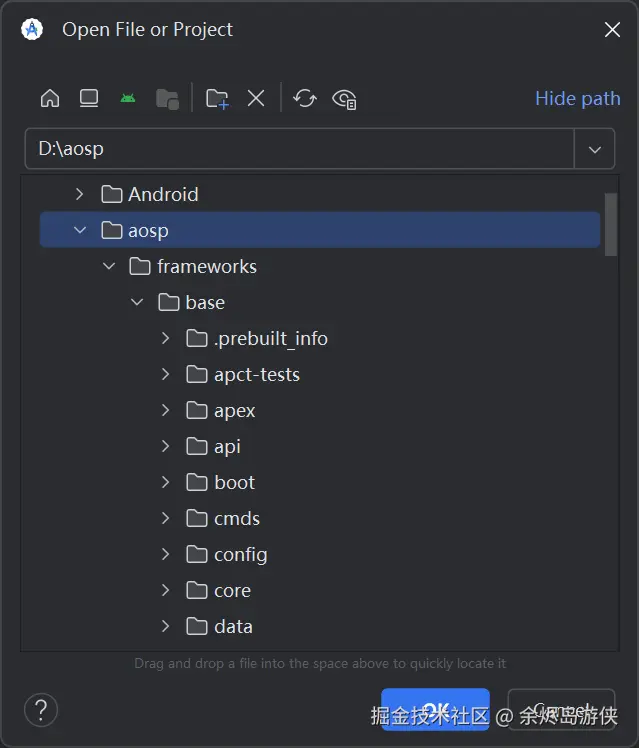Screen dimensions: 639x748
Task: Expand the Android folder
Action: point(80,194)
